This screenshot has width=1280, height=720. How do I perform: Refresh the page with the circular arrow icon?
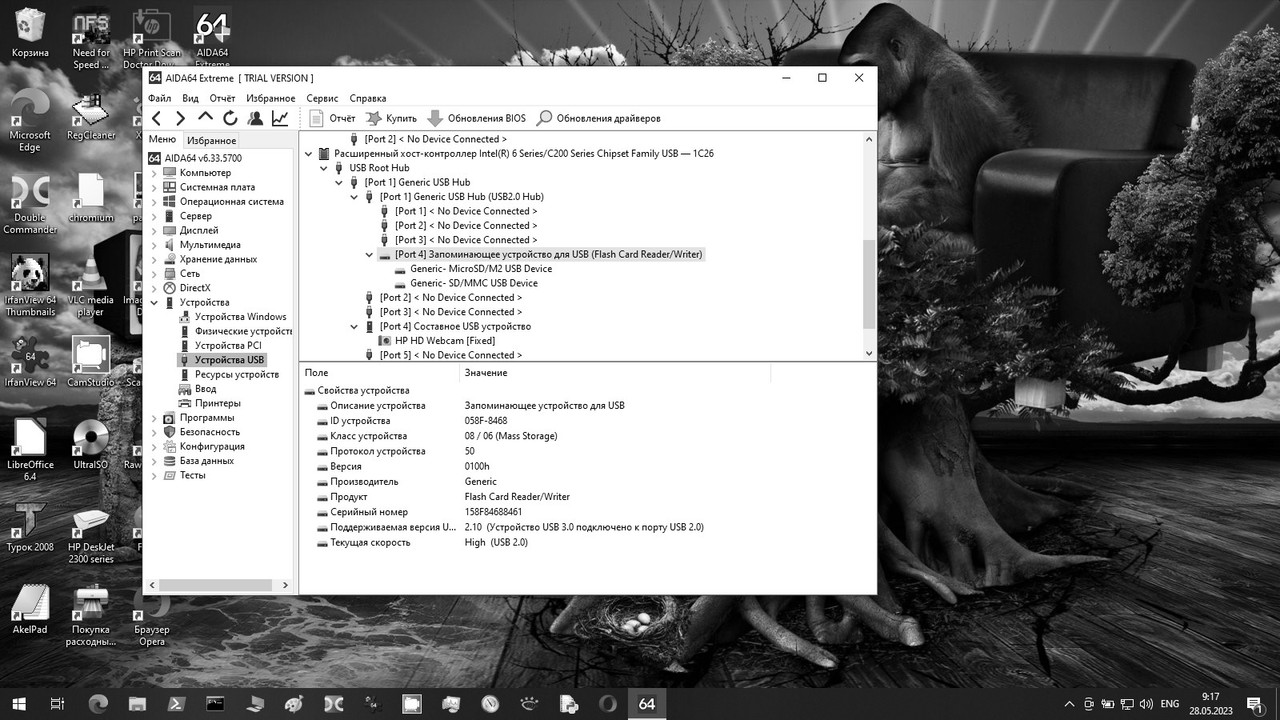229,118
